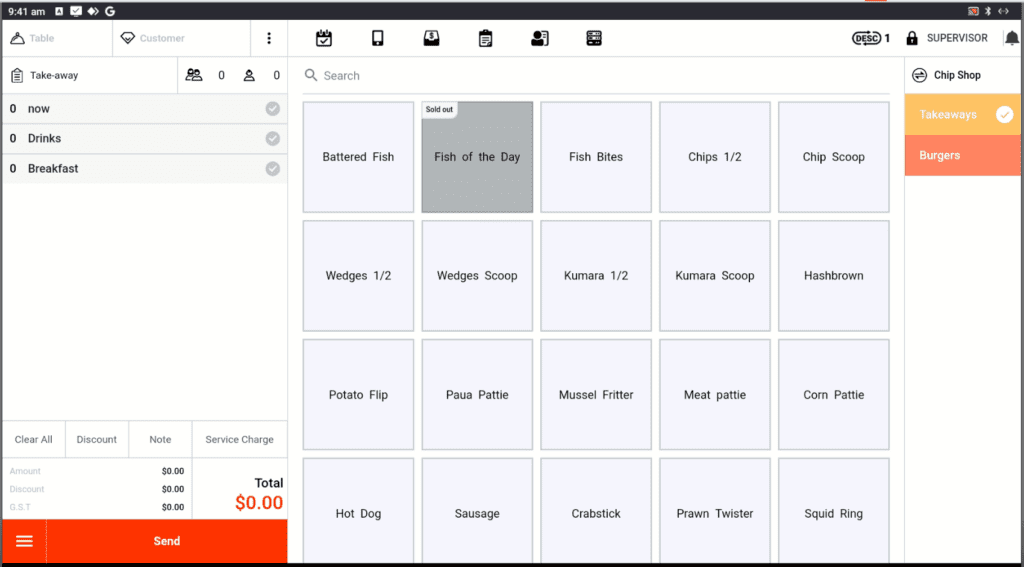
Task: Click the SUPERVISOR lock icon
Action: (x=912, y=39)
